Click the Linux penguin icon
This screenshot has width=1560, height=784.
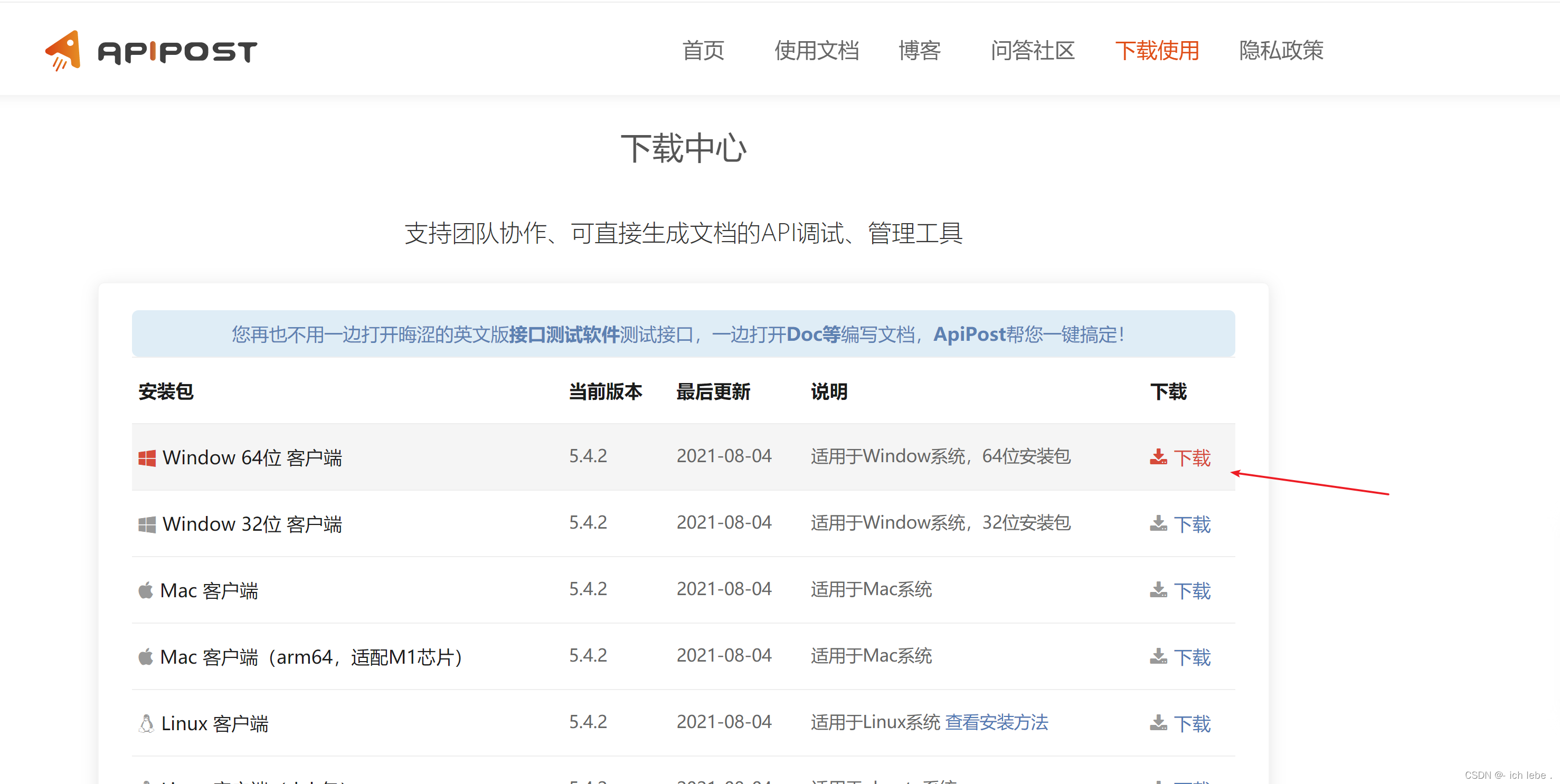pos(146,723)
